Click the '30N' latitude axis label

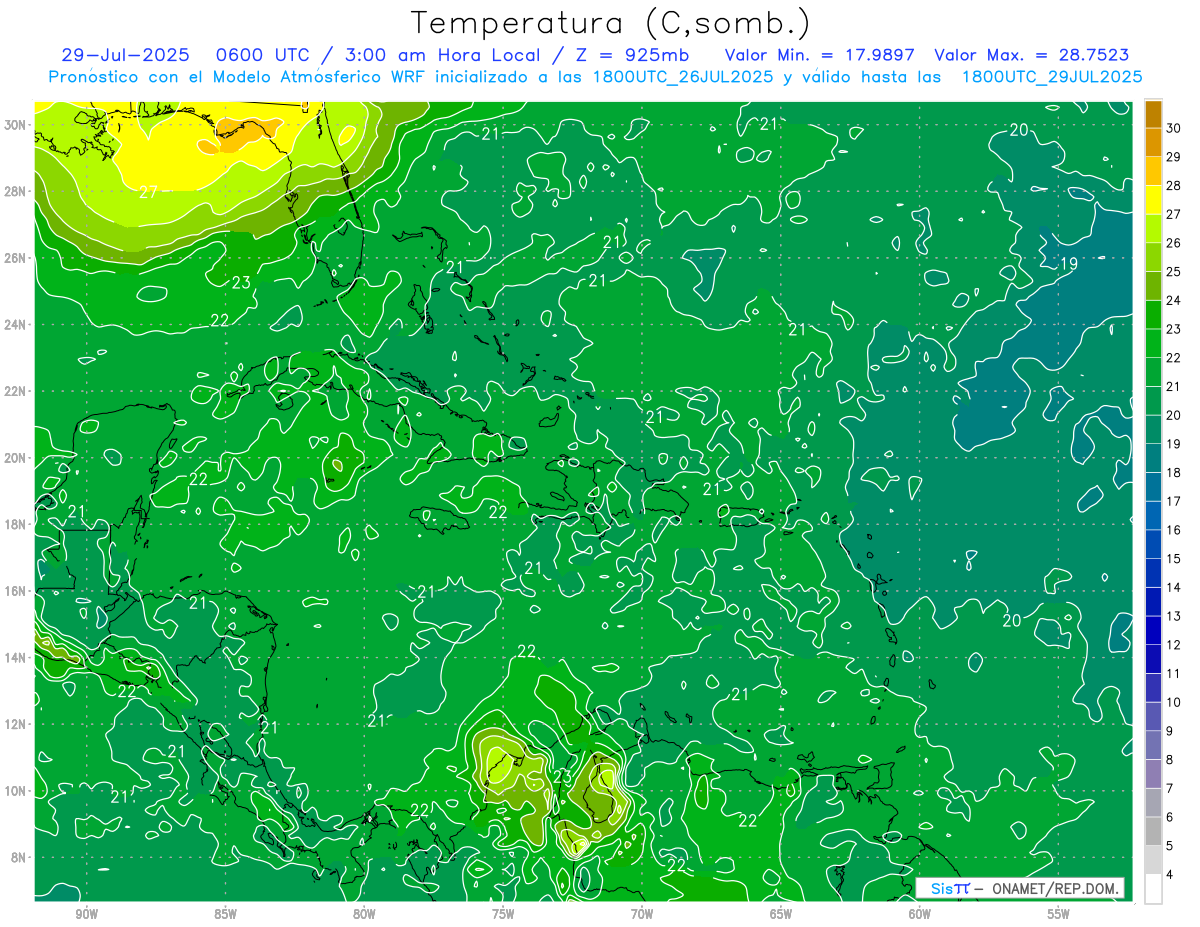click(x=16, y=125)
